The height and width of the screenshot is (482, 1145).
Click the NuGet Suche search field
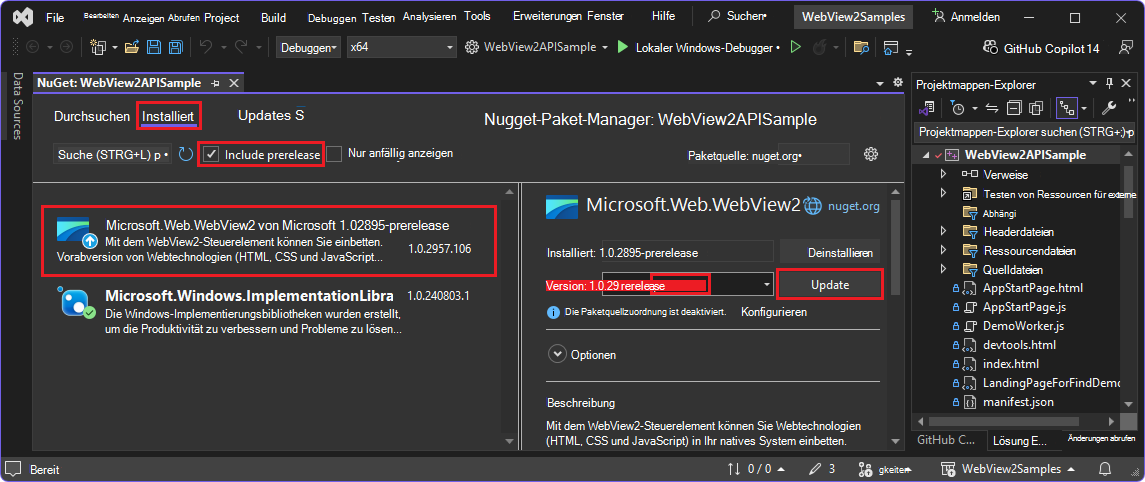pos(112,155)
